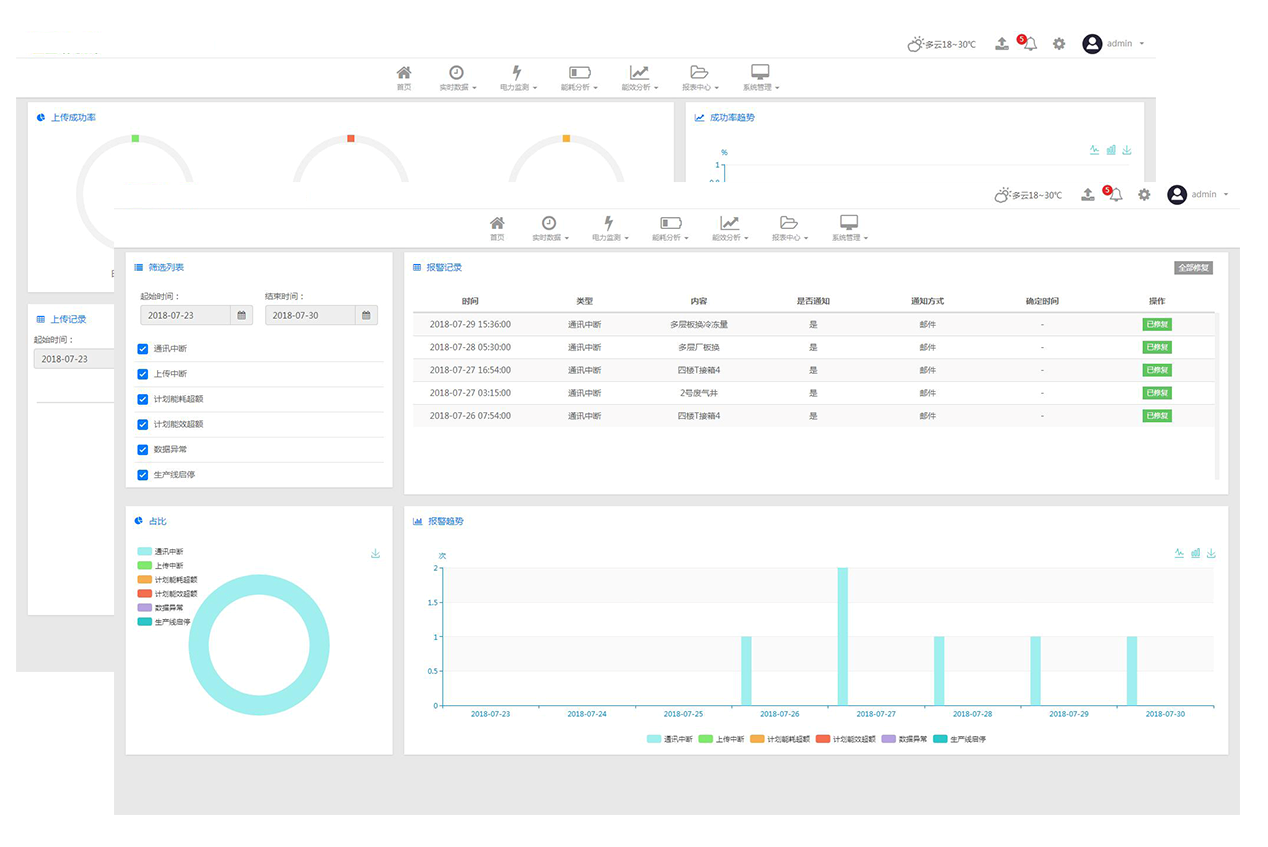This screenshot has width=1268, height=847.
Task: Click the upload icon in front window header
Action: click(x=1088, y=195)
